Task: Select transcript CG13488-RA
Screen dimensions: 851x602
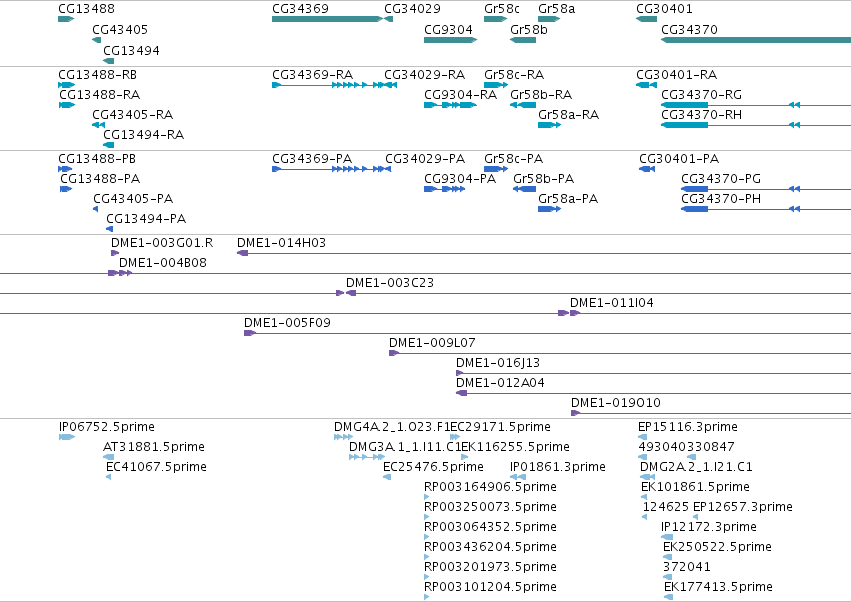Action: tap(100, 95)
